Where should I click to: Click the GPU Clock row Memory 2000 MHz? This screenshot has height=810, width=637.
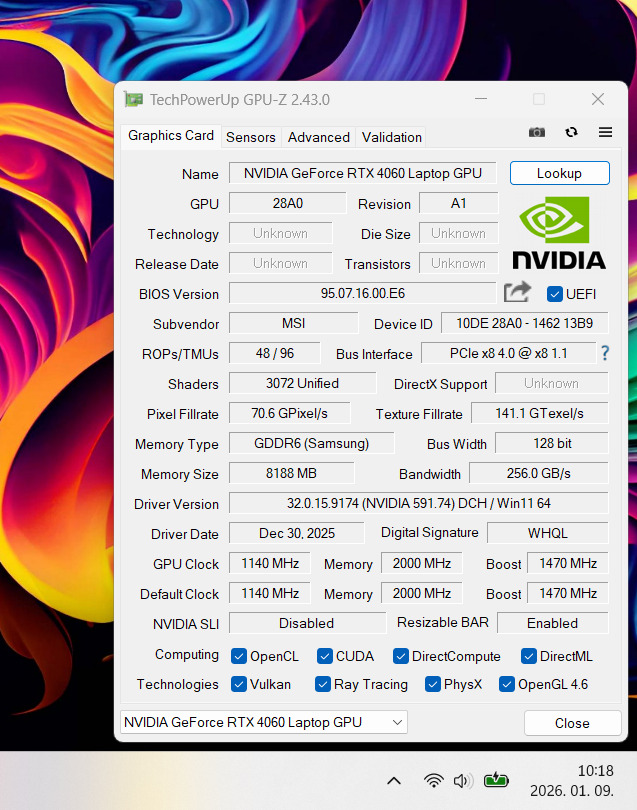point(422,563)
